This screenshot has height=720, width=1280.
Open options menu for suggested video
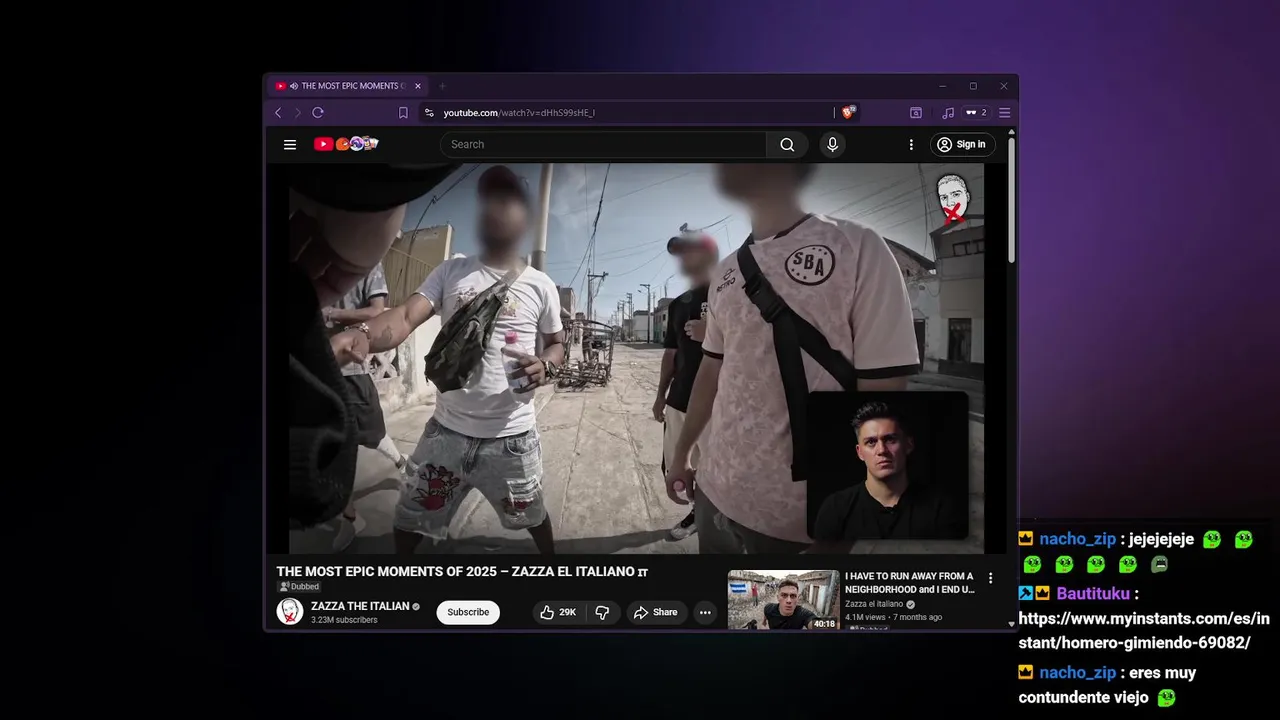coord(991,578)
